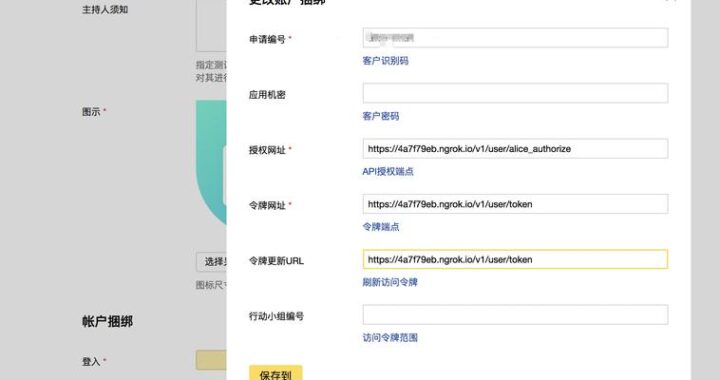Viewport: 720px width, 380px height.
Task: Click the API授权端点 hint text
Action: pyautogui.click(x=388, y=172)
